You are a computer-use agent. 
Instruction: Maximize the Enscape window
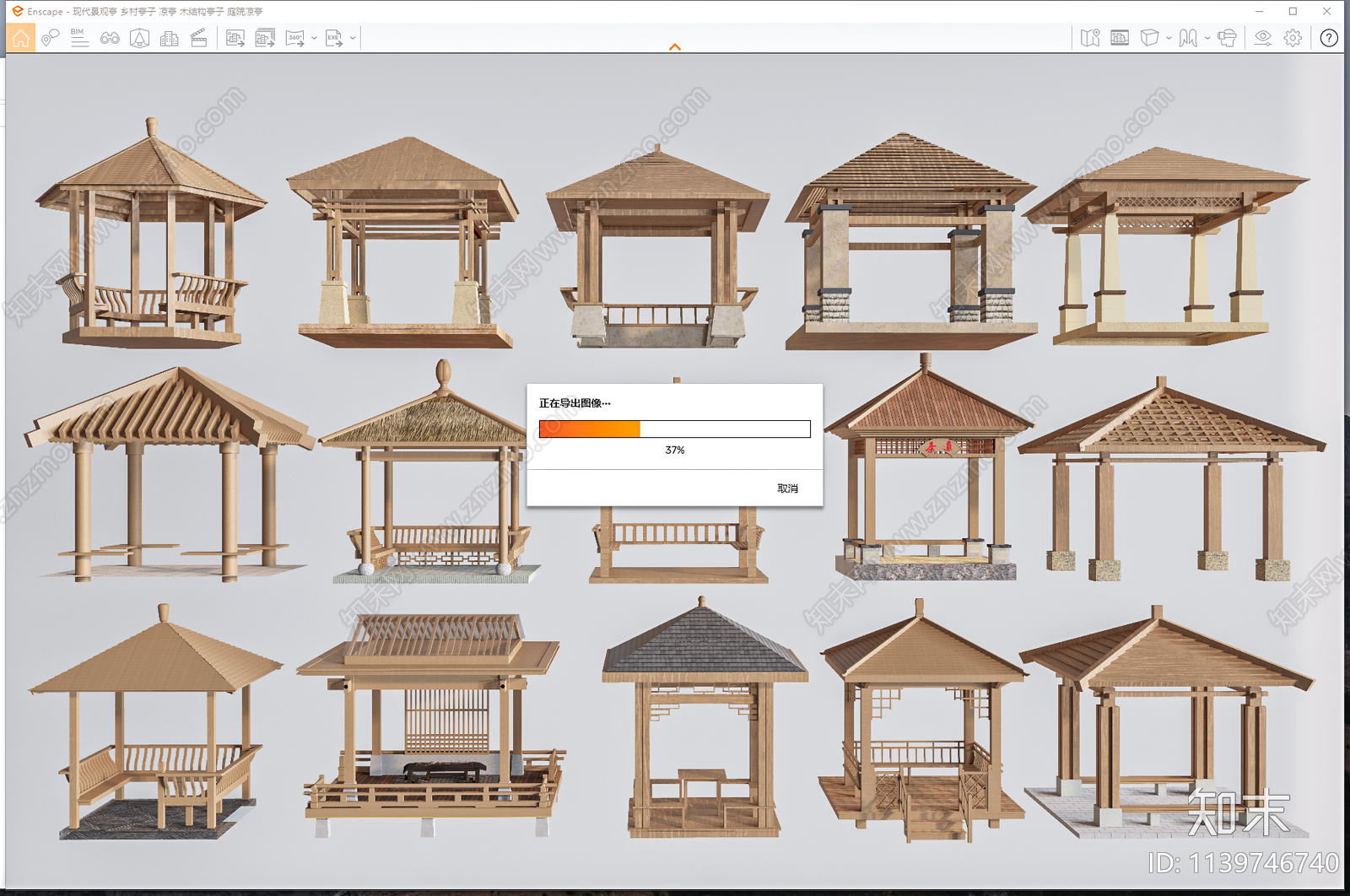(x=1293, y=11)
